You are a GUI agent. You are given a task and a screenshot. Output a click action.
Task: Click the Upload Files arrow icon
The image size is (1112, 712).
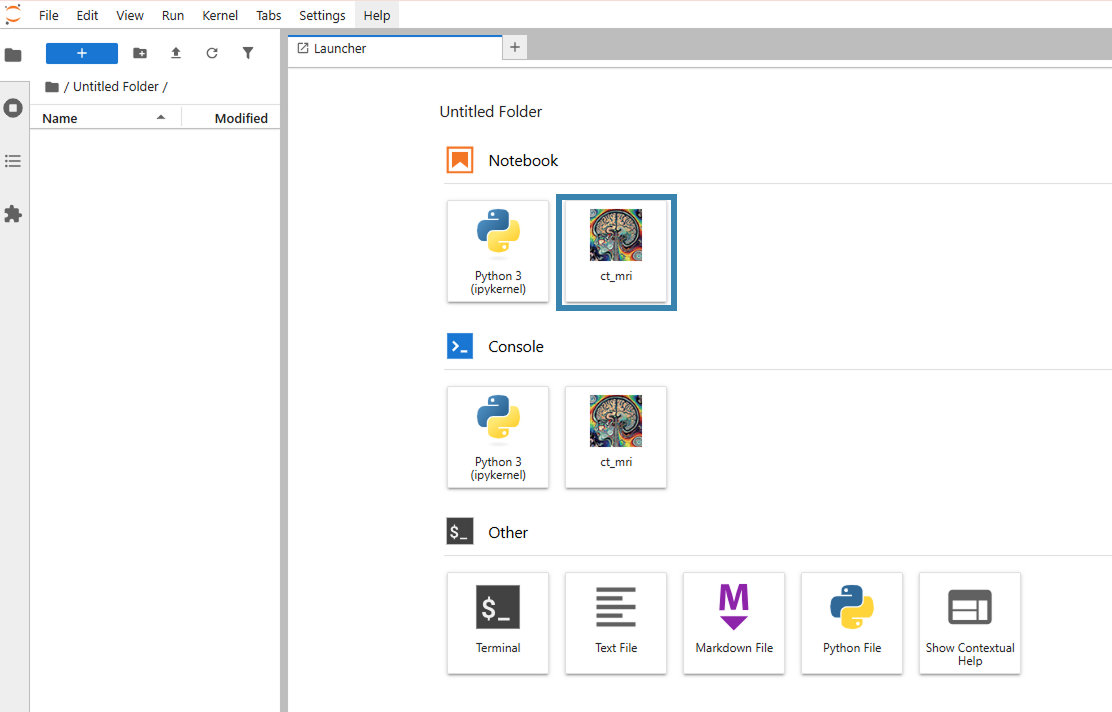176,53
